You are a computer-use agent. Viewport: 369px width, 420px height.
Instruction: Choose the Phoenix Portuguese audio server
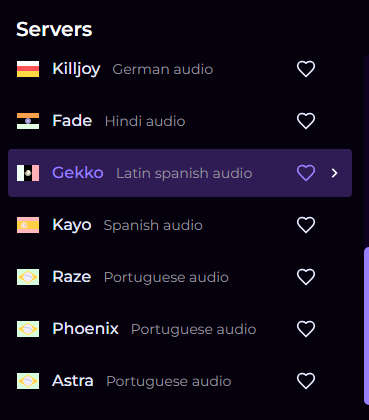tap(180, 329)
